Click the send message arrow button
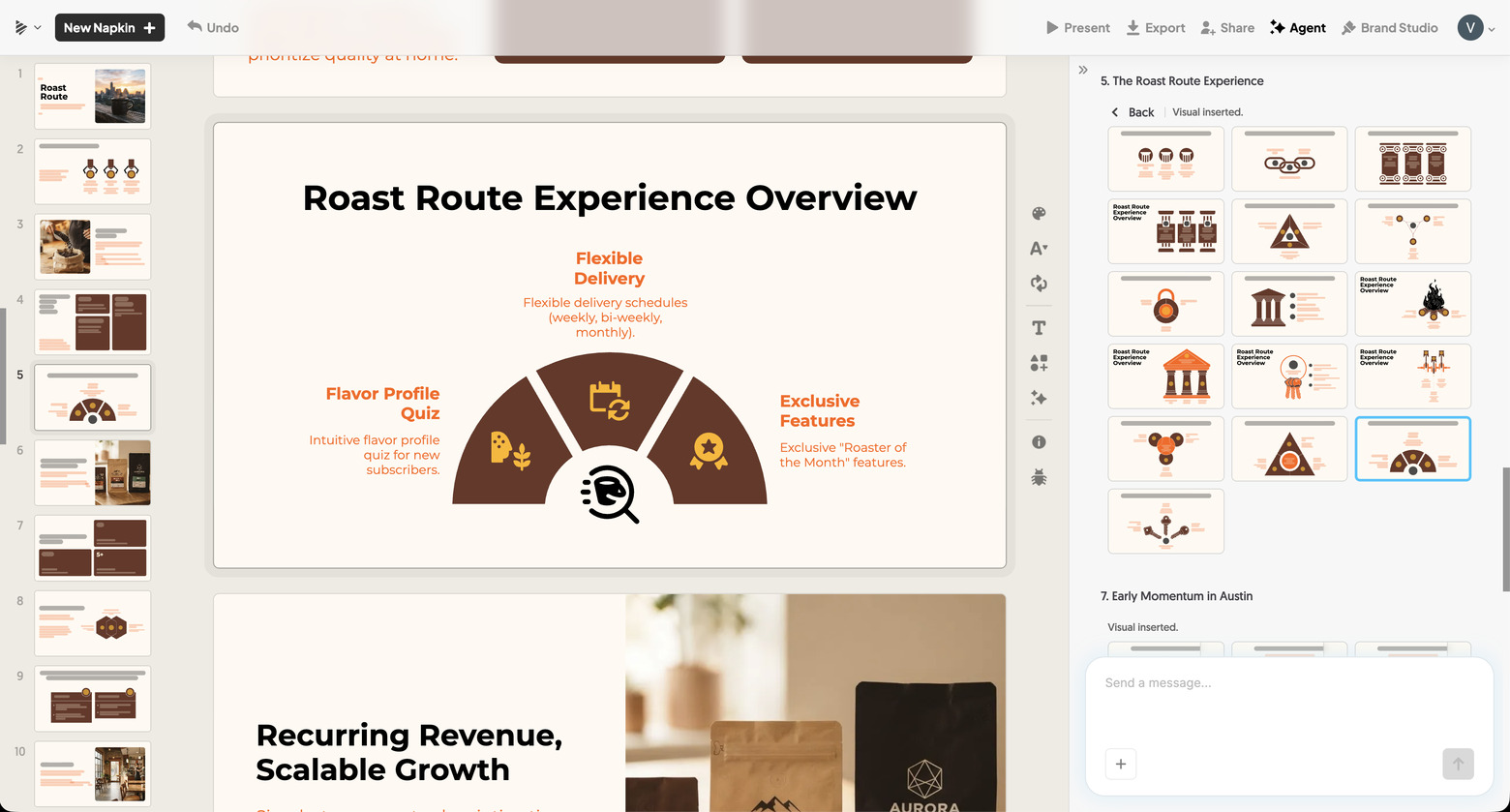 click(1459, 764)
